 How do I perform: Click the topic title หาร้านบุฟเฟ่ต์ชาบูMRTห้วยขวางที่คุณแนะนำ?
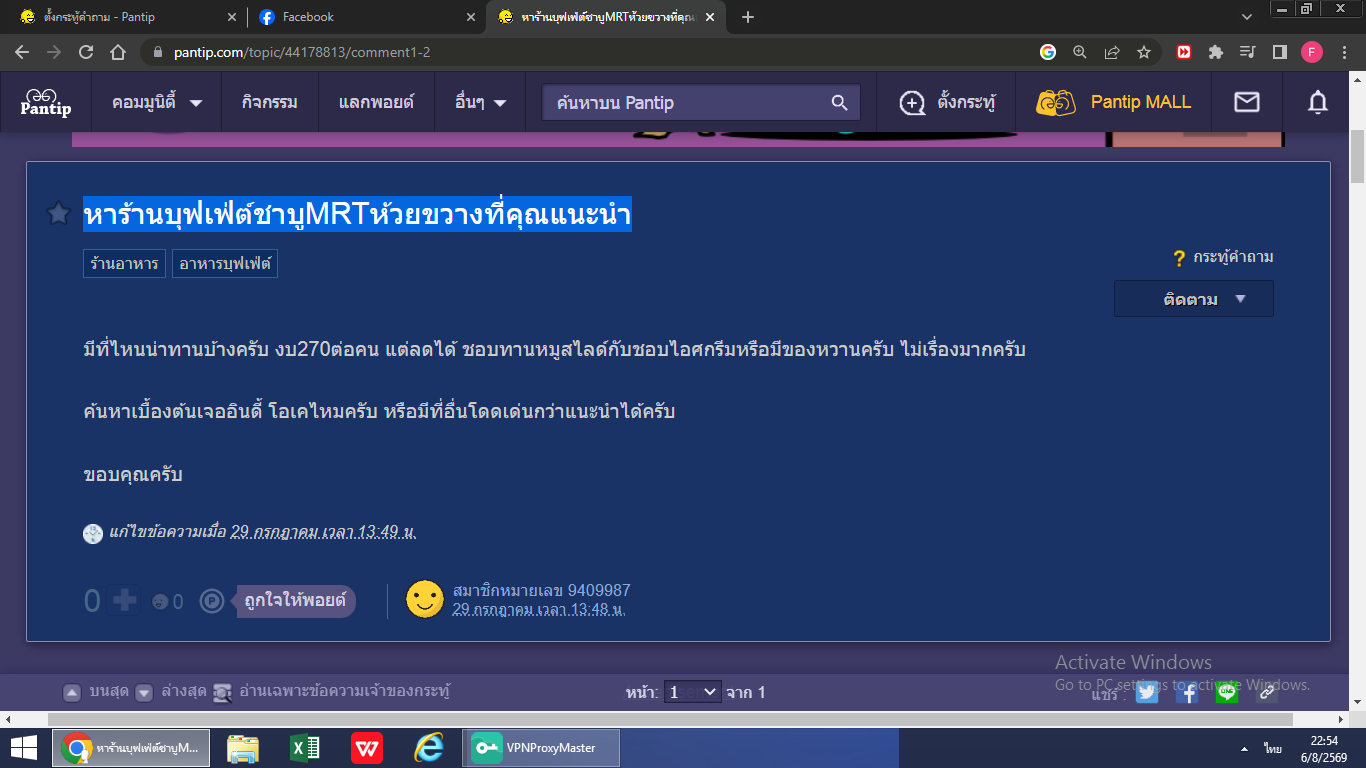(x=357, y=214)
